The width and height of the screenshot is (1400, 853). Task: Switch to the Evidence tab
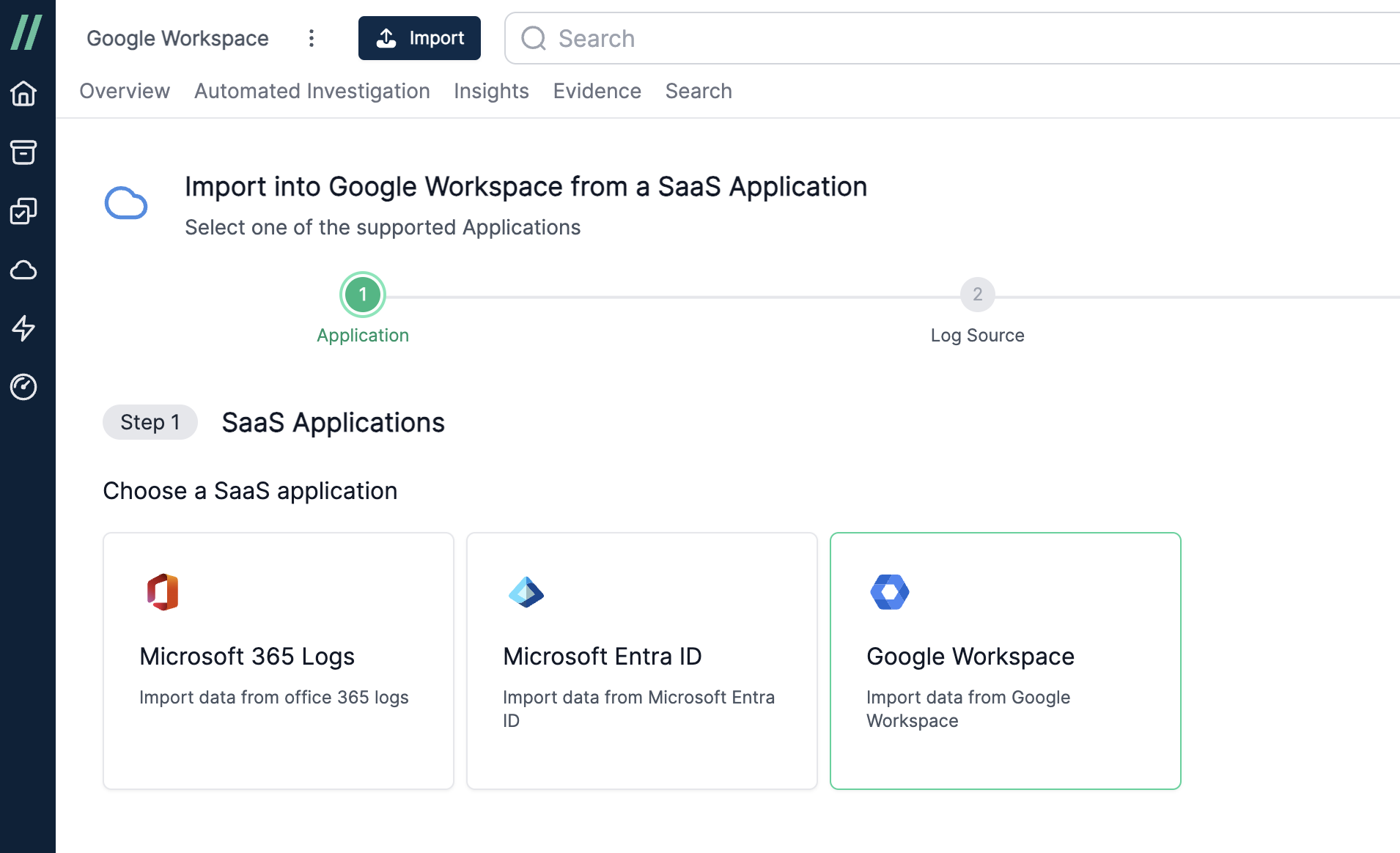597,91
